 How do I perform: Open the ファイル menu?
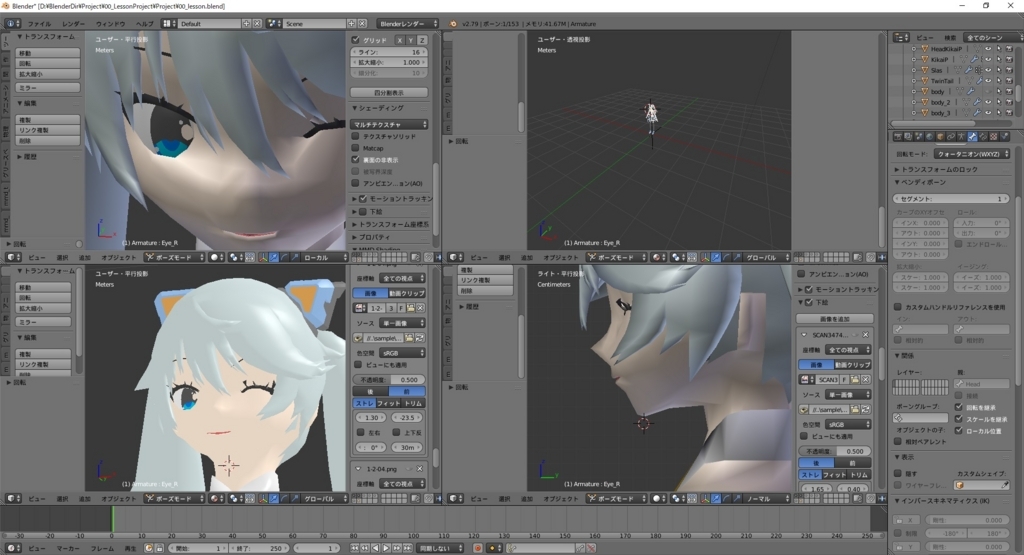(39, 24)
